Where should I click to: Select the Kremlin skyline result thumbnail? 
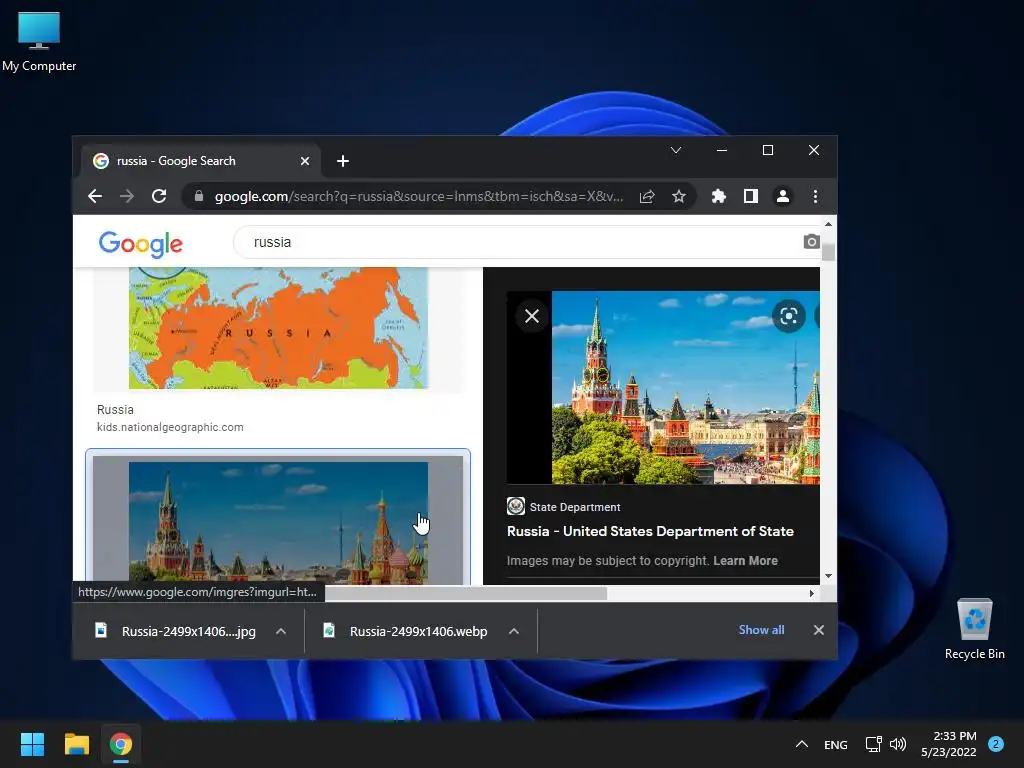coord(278,522)
